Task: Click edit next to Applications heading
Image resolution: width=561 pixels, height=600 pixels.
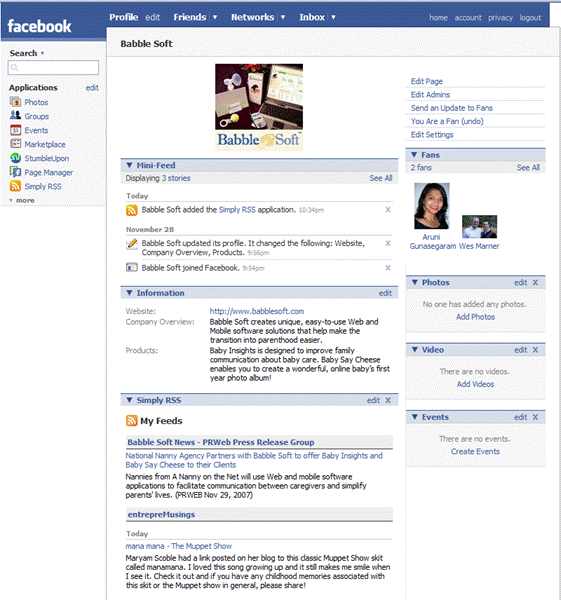Action: (92, 88)
